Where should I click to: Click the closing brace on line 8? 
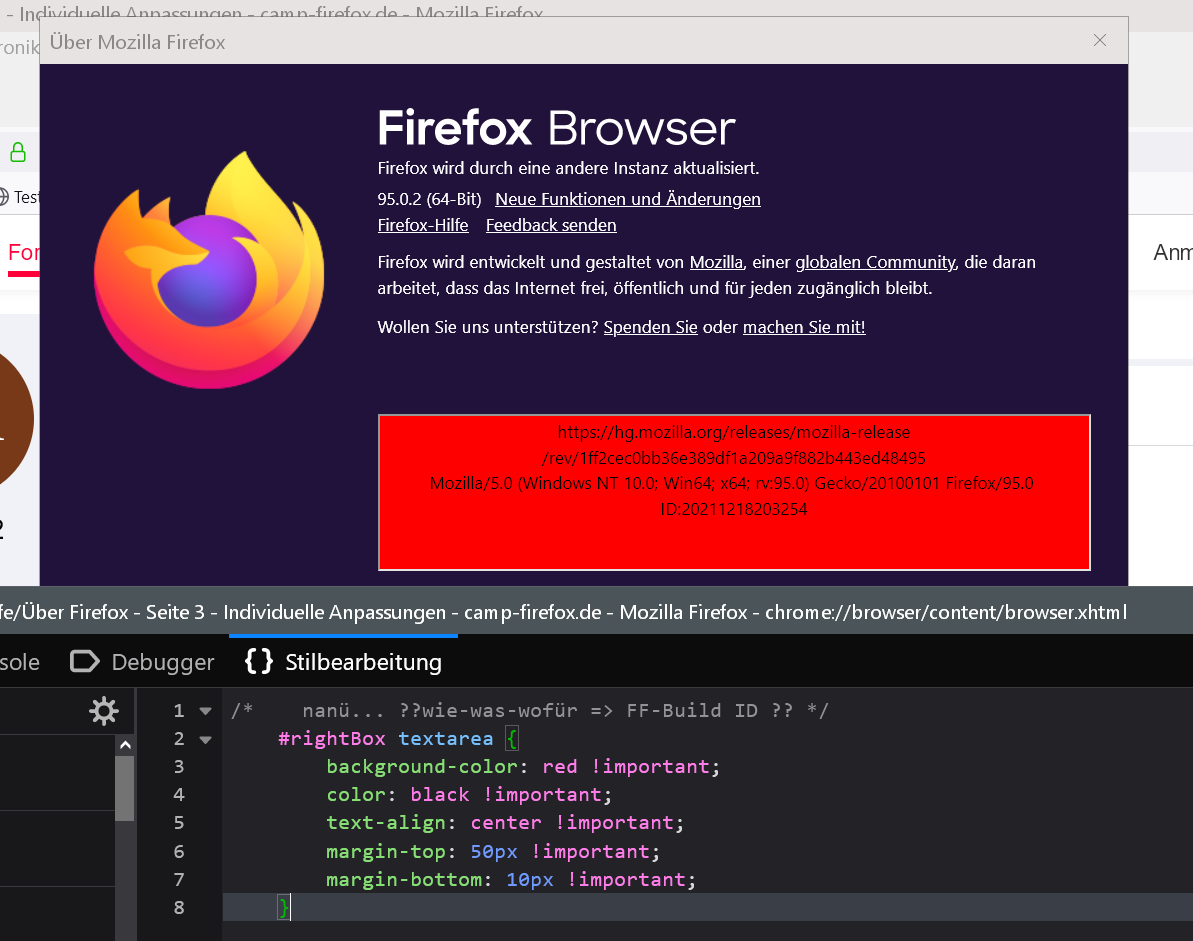click(x=284, y=908)
